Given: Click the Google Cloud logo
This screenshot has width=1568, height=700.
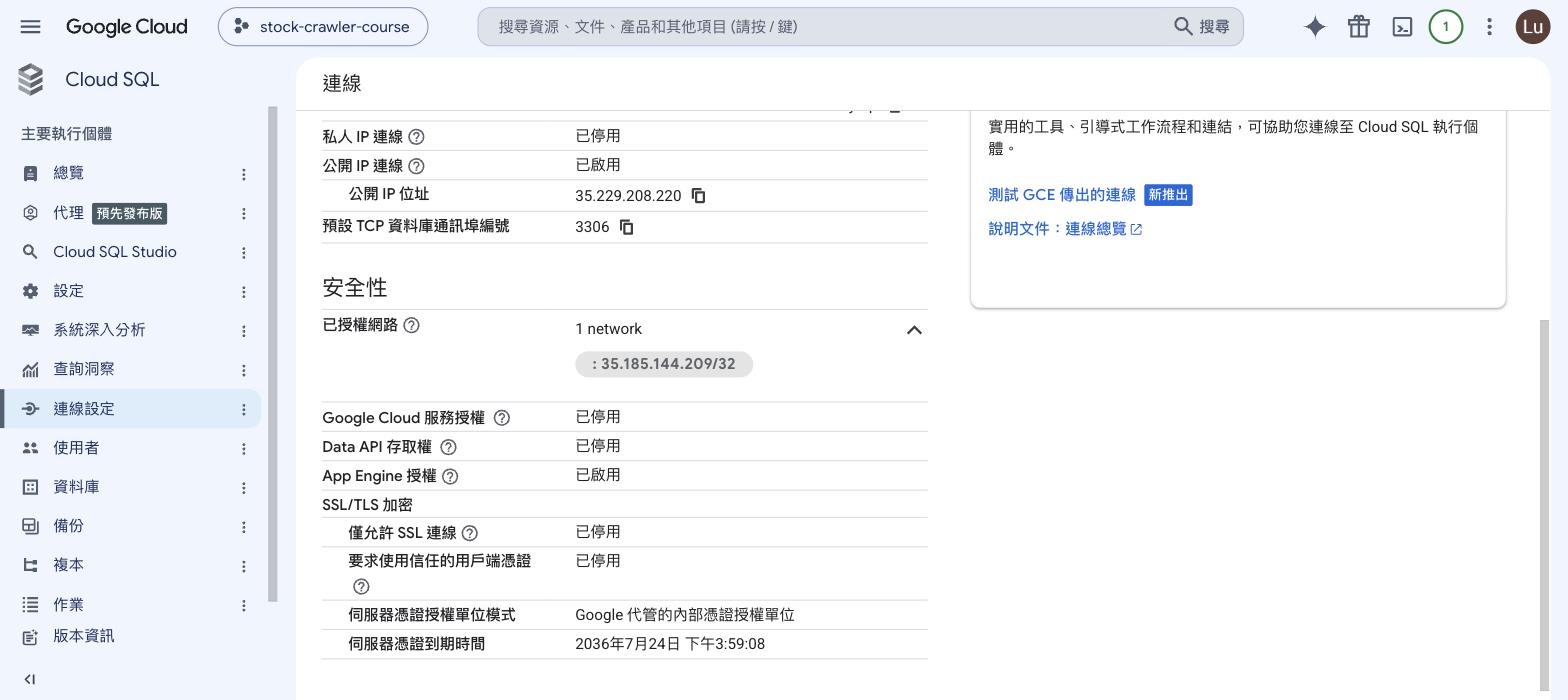Looking at the screenshot, I should pyautogui.click(x=126, y=27).
